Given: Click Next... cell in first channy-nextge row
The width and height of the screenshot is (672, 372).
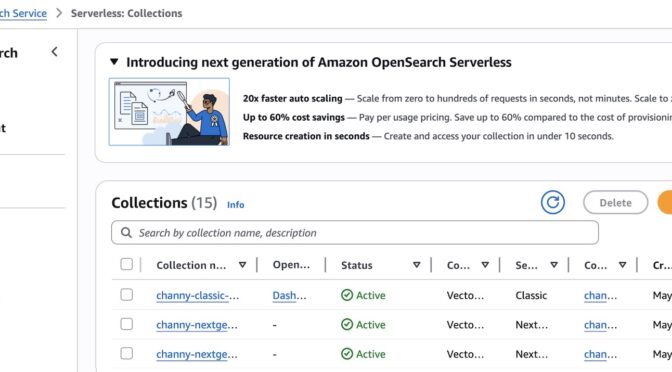Looking at the screenshot, I should (x=531, y=325).
